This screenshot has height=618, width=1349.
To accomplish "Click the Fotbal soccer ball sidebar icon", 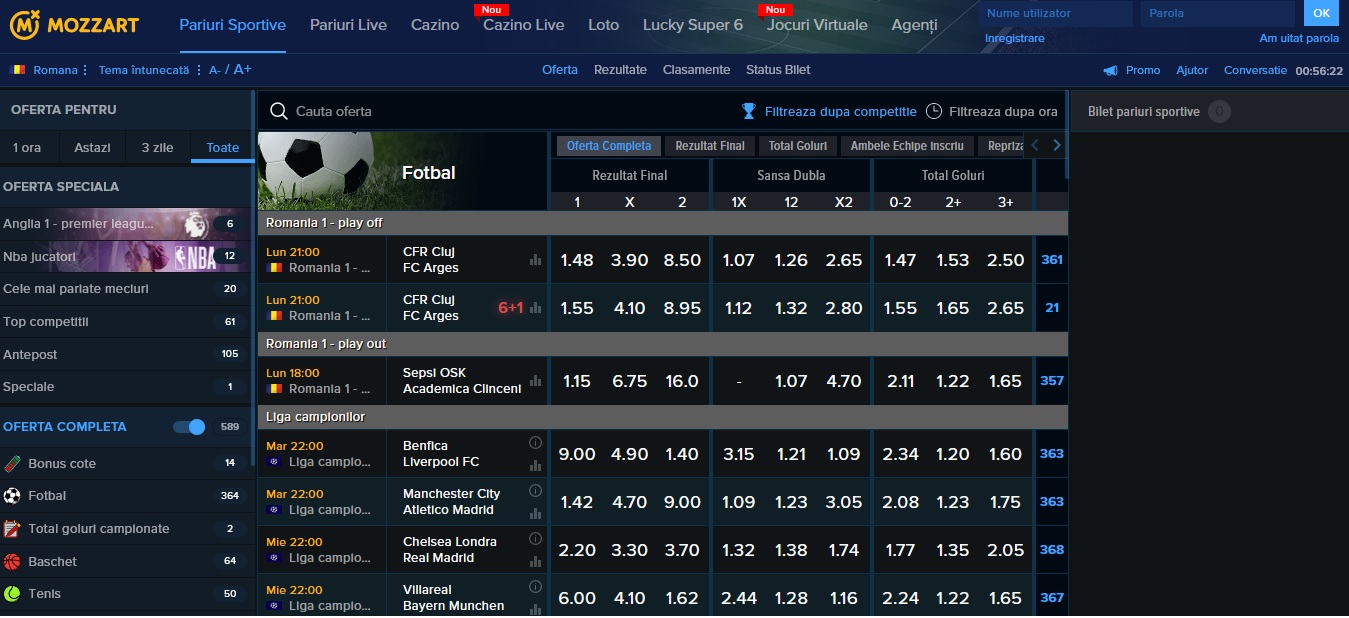I will (x=12, y=495).
